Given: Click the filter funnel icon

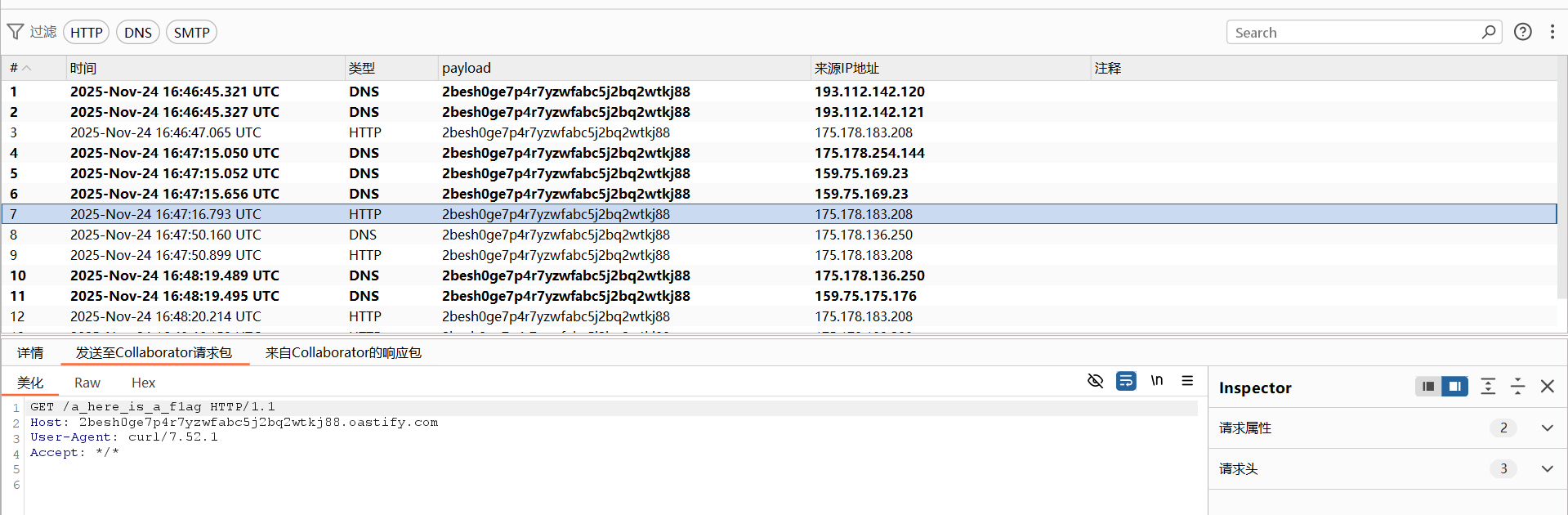Looking at the screenshot, I should point(16,32).
